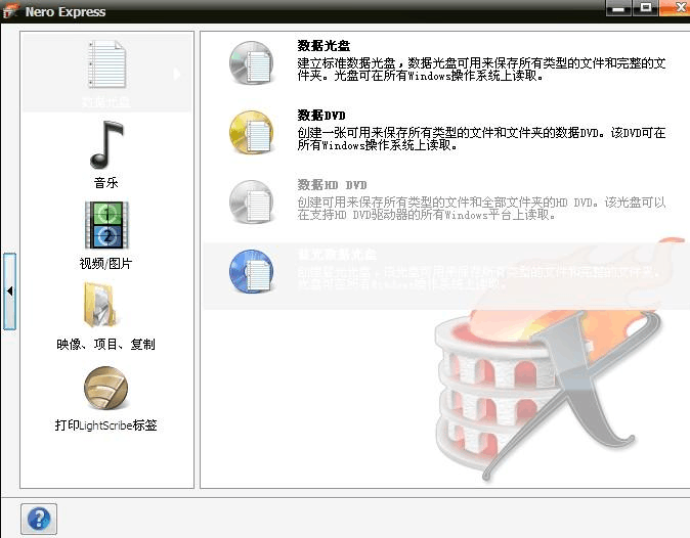The width and height of the screenshot is (690, 538).
Task: Select the 映像、项目、复制 label
Action: coord(106,344)
